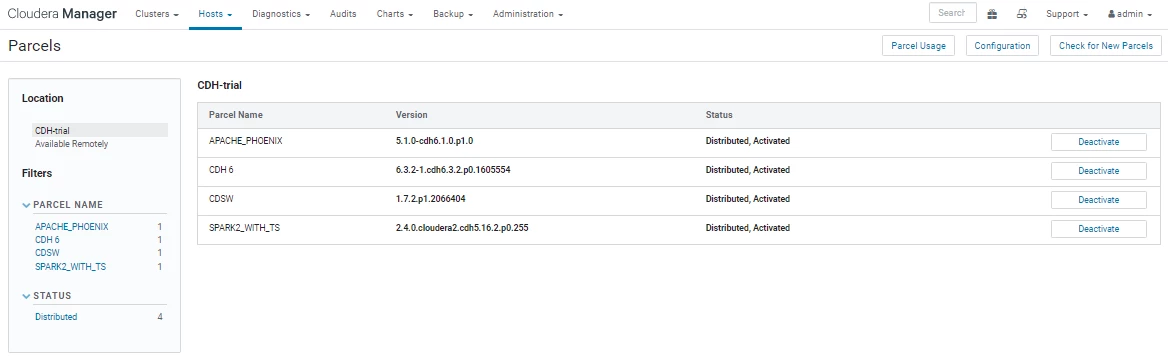Viewport: 1168px width, 363px height.
Task: Open the Support dropdown menu
Action: (1067, 14)
